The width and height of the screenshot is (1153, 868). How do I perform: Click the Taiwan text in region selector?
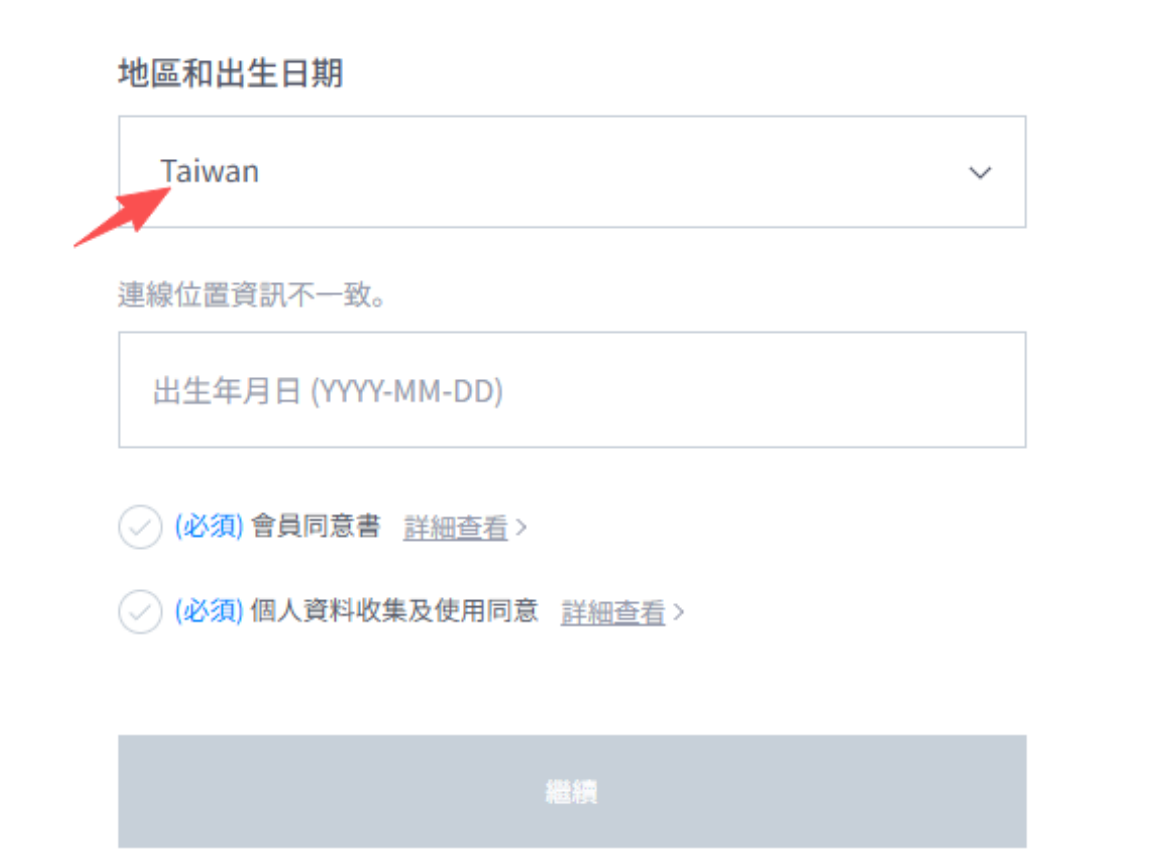point(210,171)
